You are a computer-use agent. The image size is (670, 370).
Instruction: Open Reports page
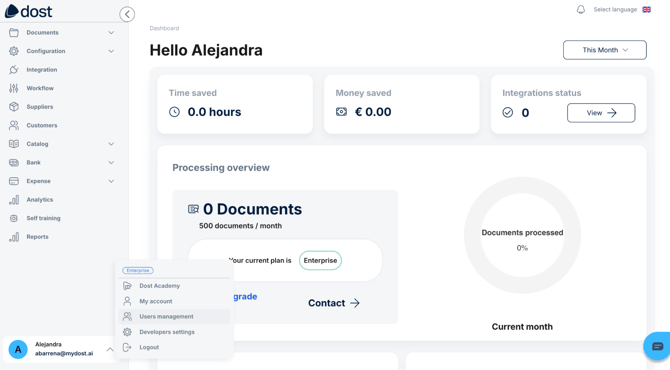(x=38, y=237)
